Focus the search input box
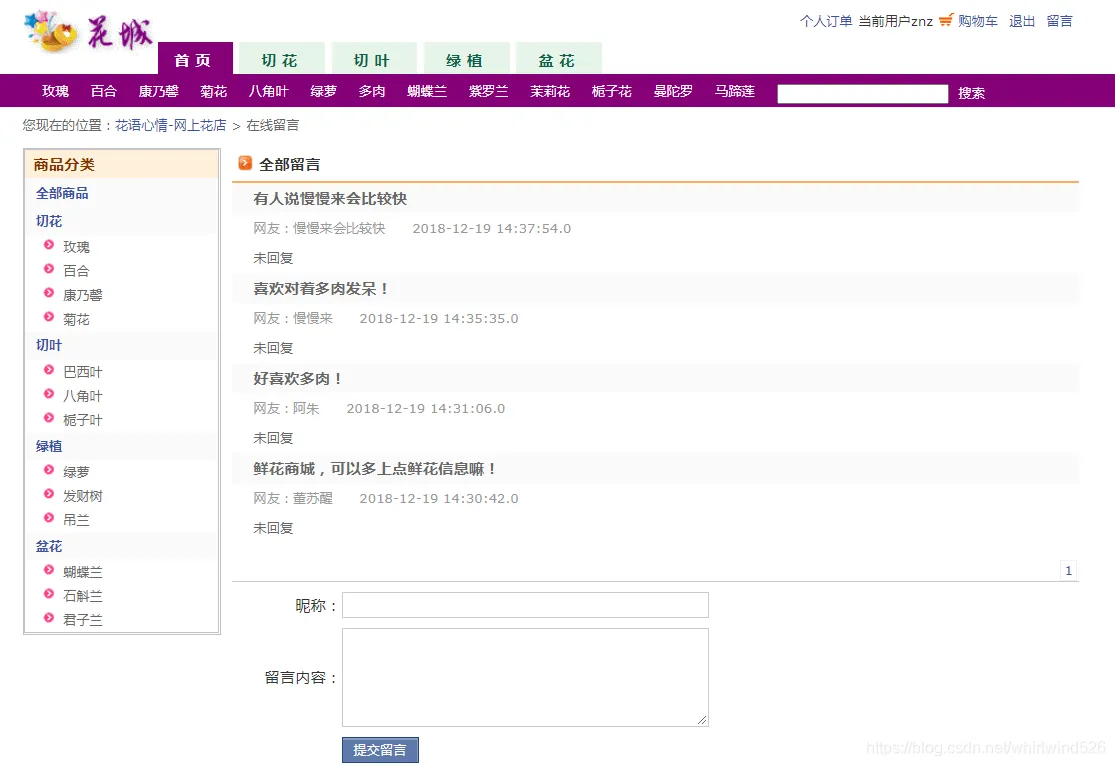This screenshot has width=1115, height=766. click(863, 93)
